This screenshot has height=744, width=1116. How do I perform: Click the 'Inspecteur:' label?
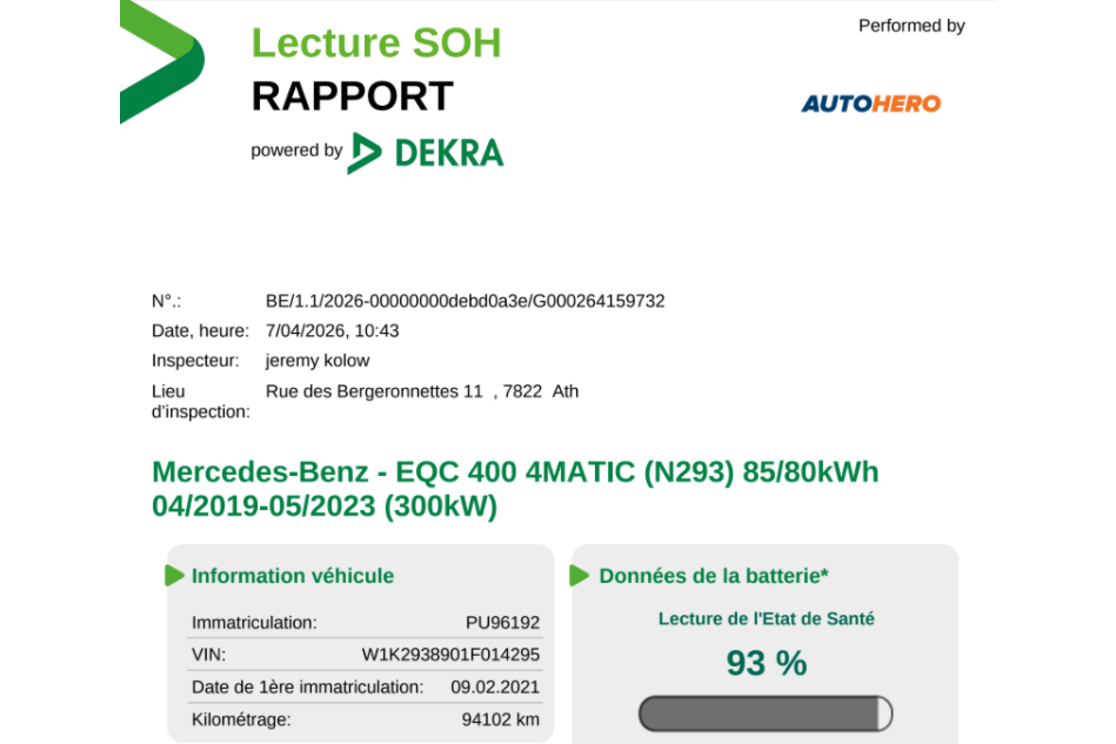196,361
